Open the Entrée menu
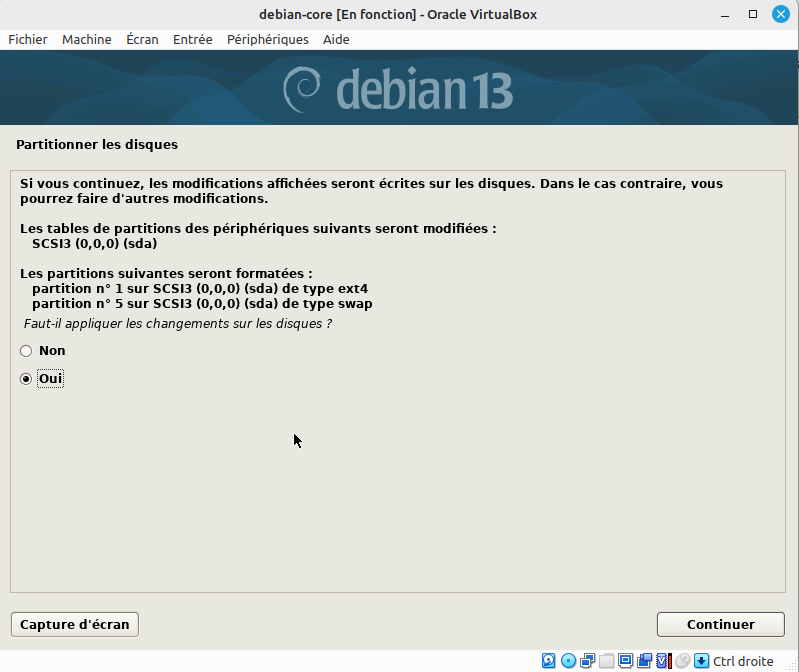 [x=192, y=39]
